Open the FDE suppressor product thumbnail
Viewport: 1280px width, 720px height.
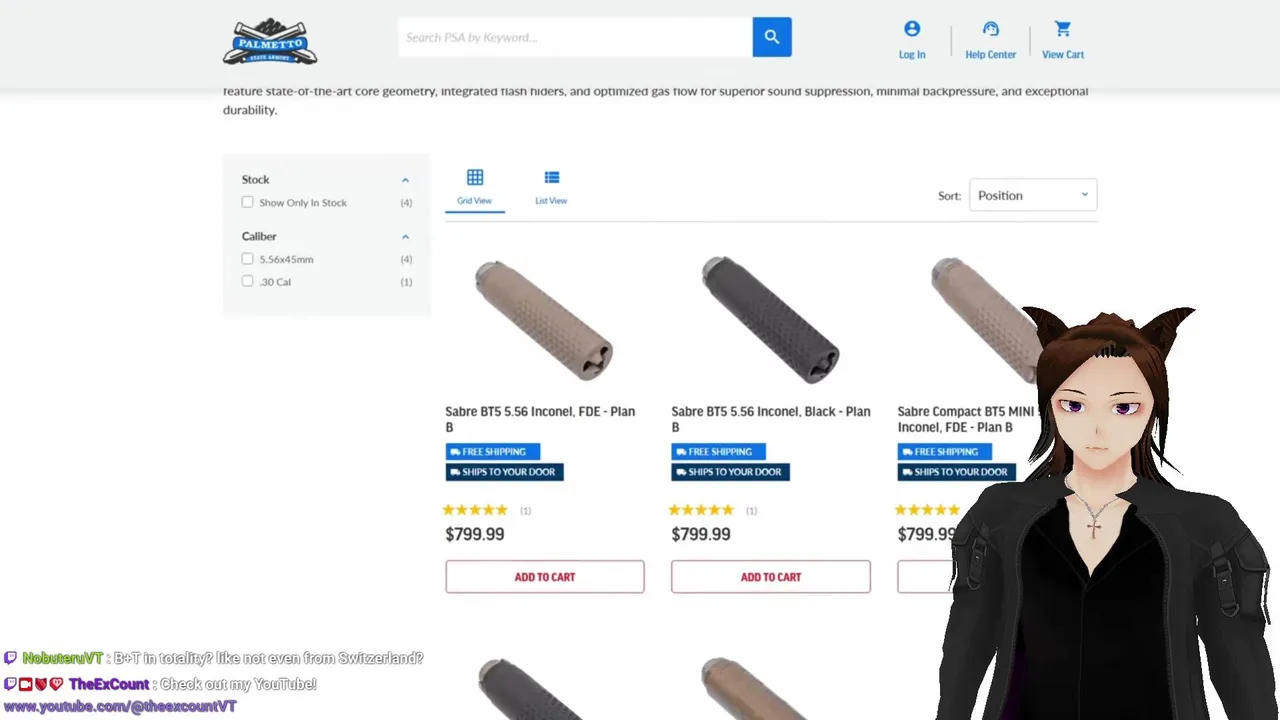point(544,320)
